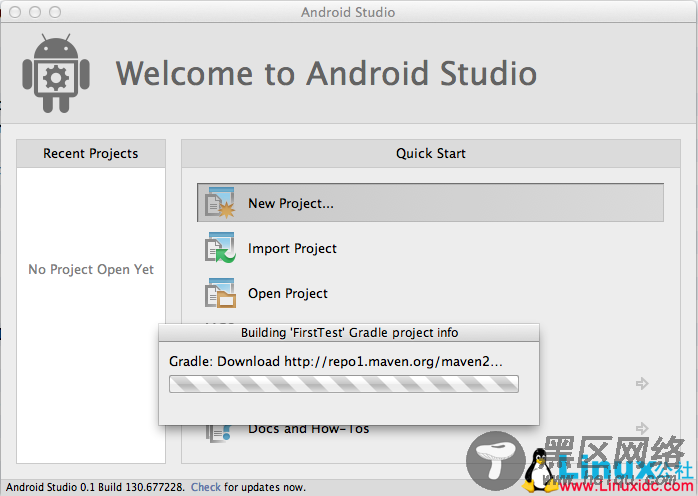Open Docs and How-Tos entry
This screenshot has height=496, width=698.
(x=308, y=429)
